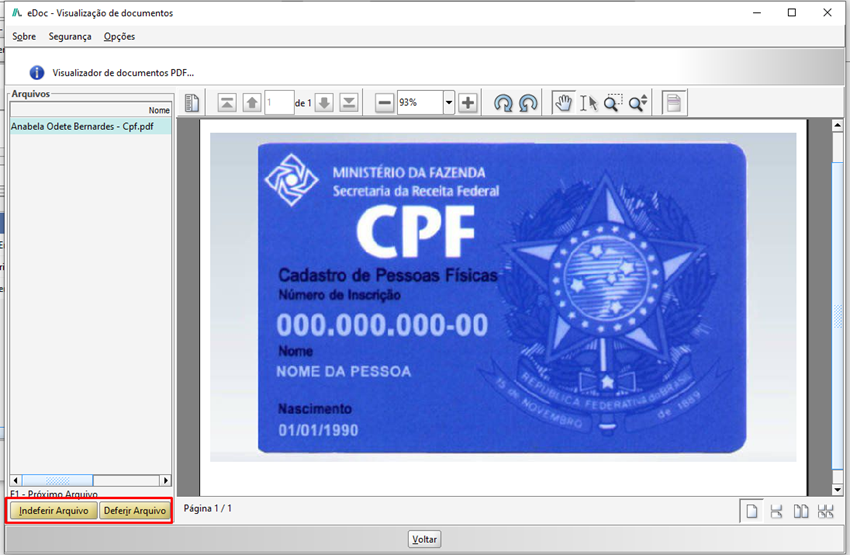Select the dynamic zoom tool
850x555 pixels.
[638, 102]
